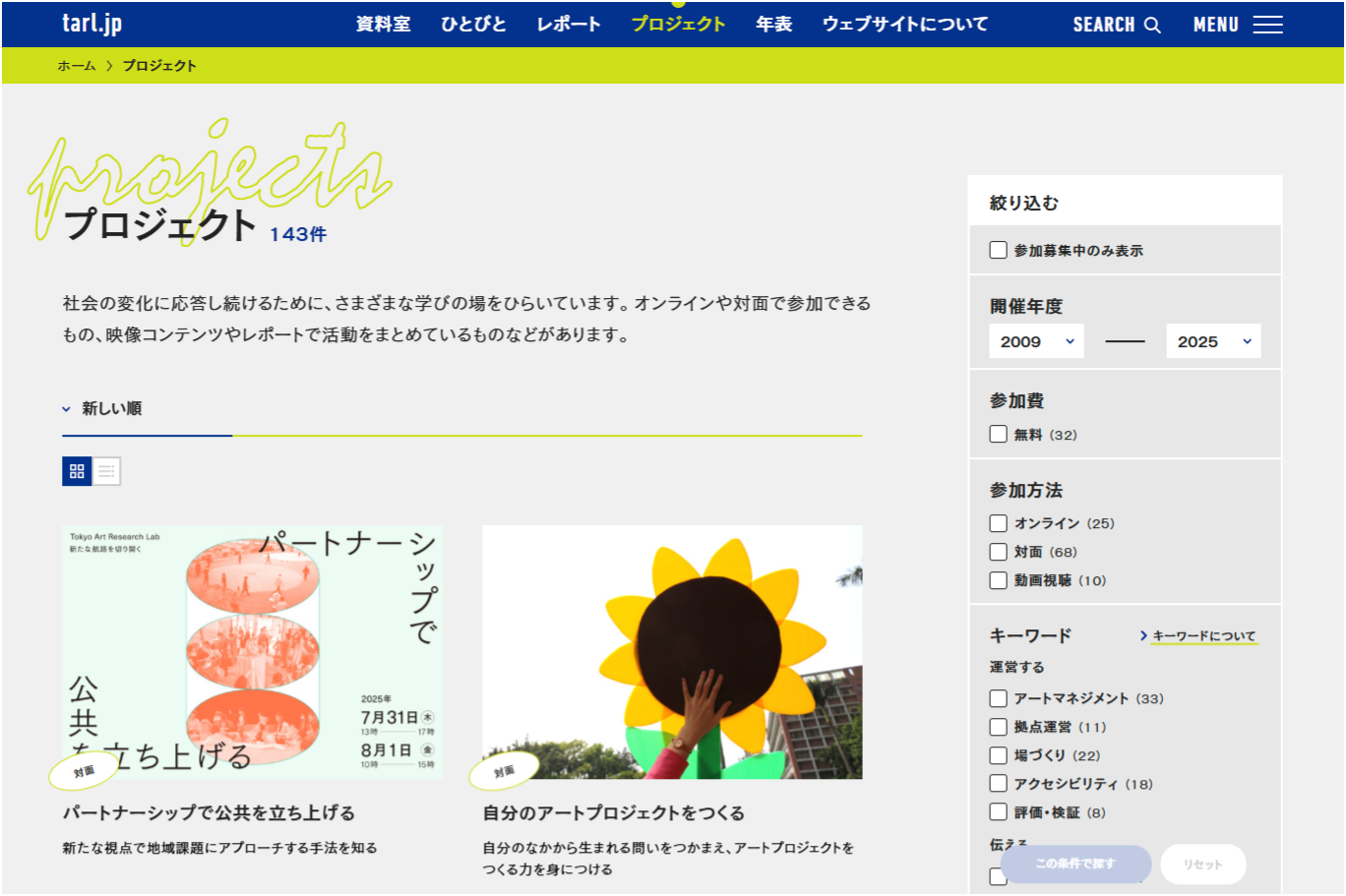
Task: Click the 対面 badge on partnership card
Action: pyautogui.click(x=84, y=771)
